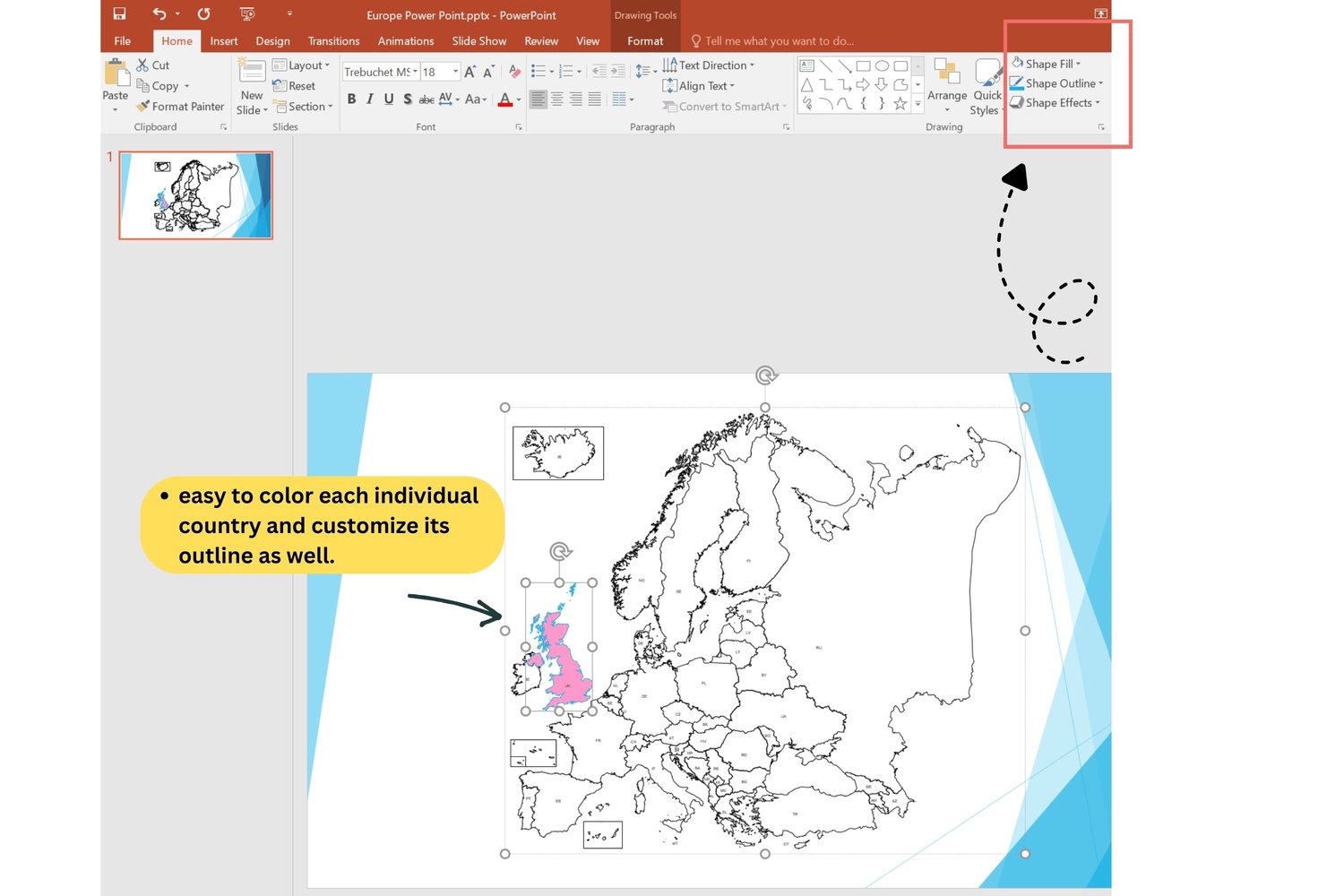Click the Redo (repeat) arrow icon

(204, 13)
